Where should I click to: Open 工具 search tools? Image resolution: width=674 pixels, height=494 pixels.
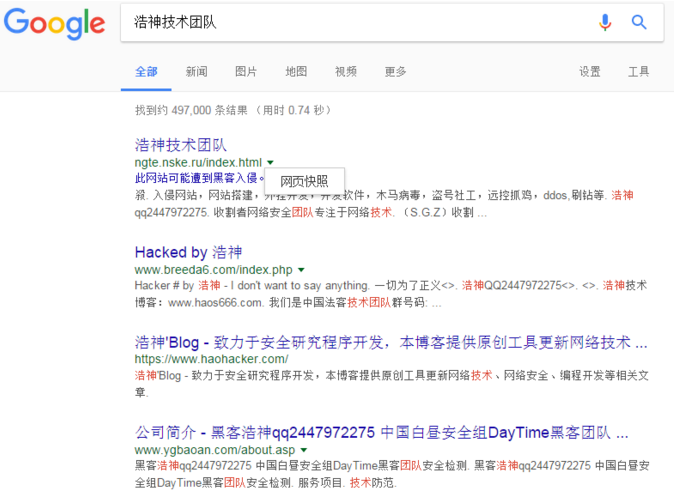point(639,71)
